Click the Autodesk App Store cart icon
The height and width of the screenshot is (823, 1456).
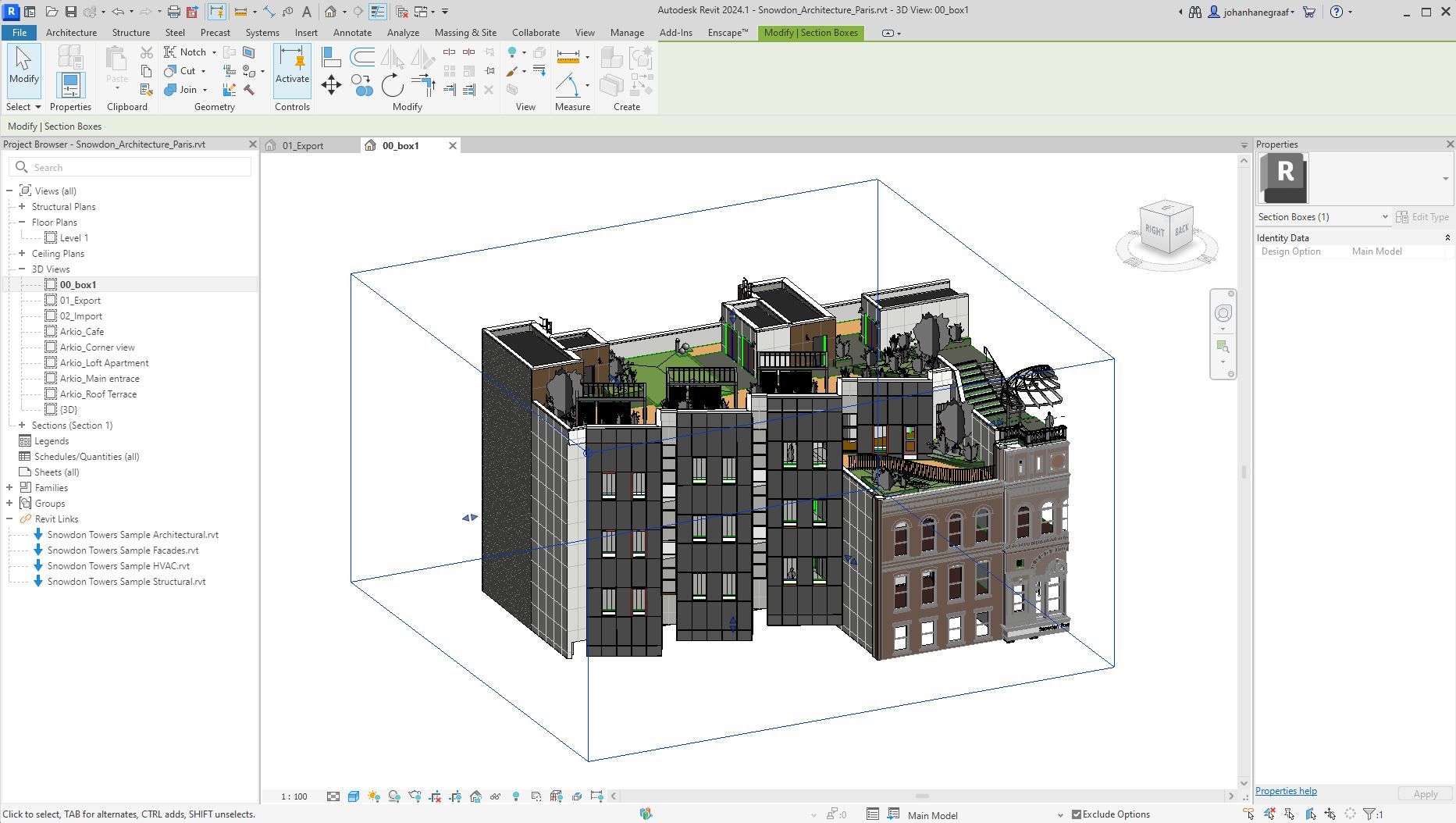(x=1309, y=12)
